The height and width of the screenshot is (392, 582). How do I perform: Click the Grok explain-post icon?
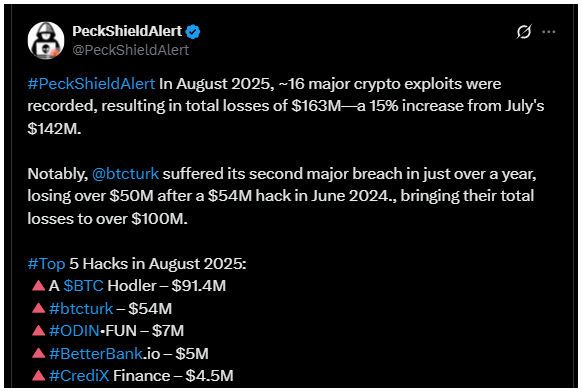(x=524, y=32)
